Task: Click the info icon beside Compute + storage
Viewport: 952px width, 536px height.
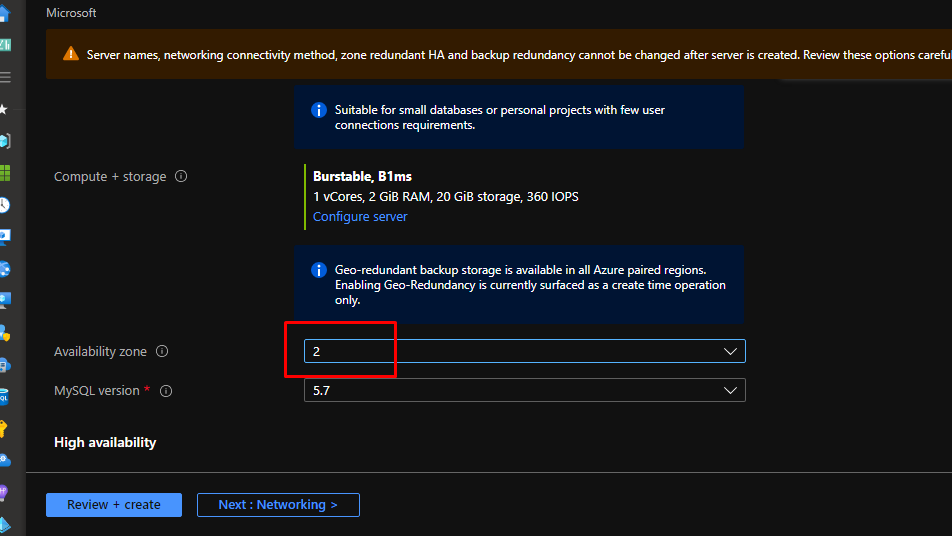Action: [181, 176]
